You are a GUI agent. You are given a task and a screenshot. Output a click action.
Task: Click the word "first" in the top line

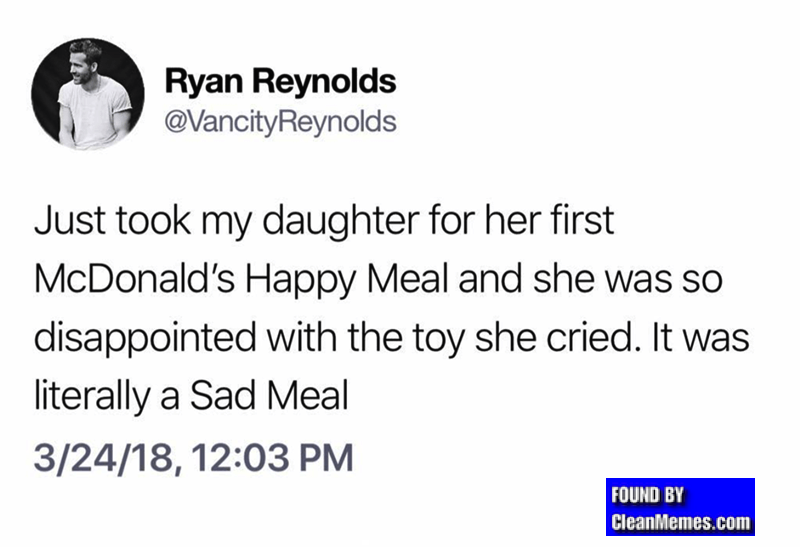point(583,223)
